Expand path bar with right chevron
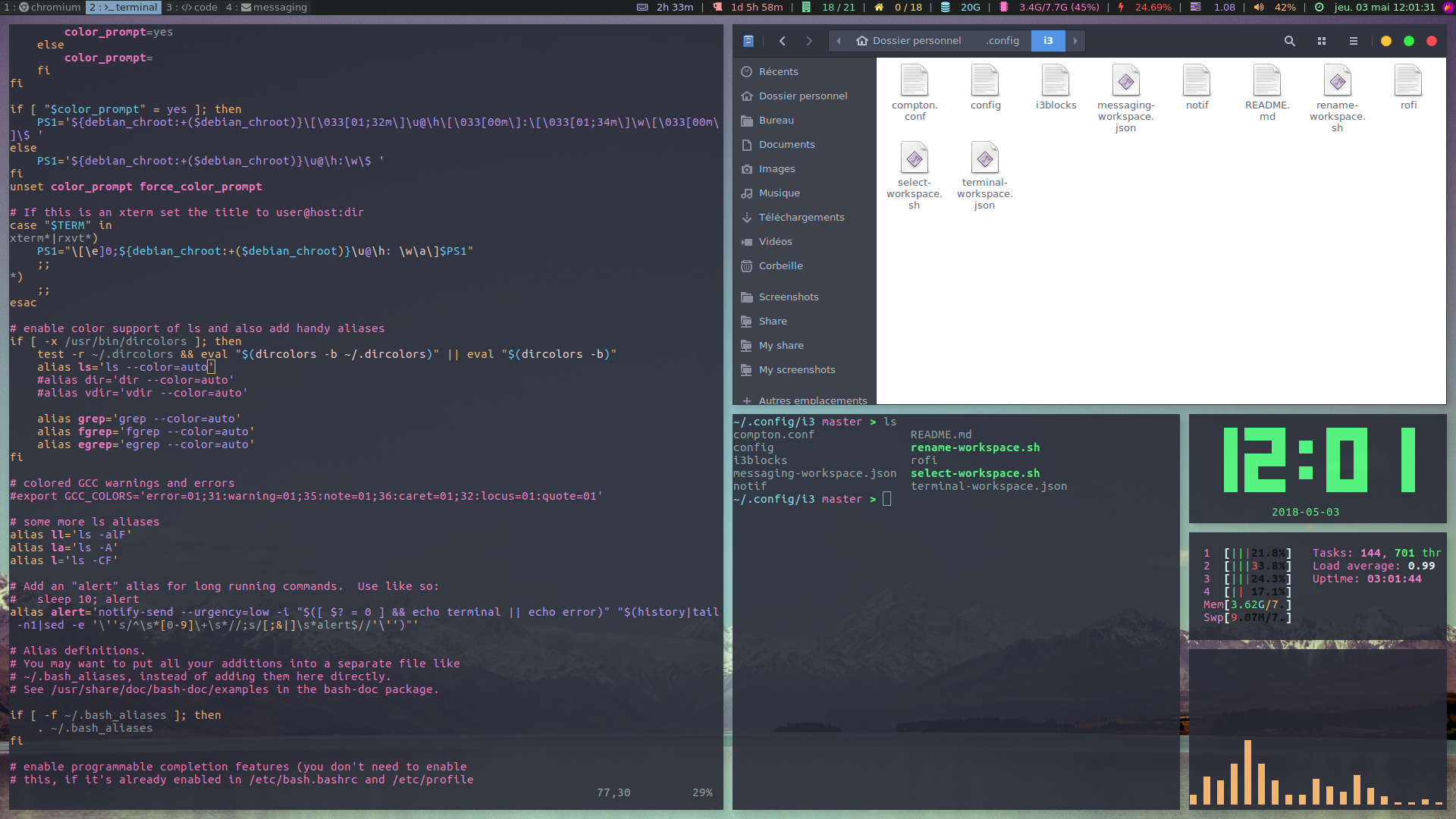Screen dimensions: 1456x819 coord(1075,41)
